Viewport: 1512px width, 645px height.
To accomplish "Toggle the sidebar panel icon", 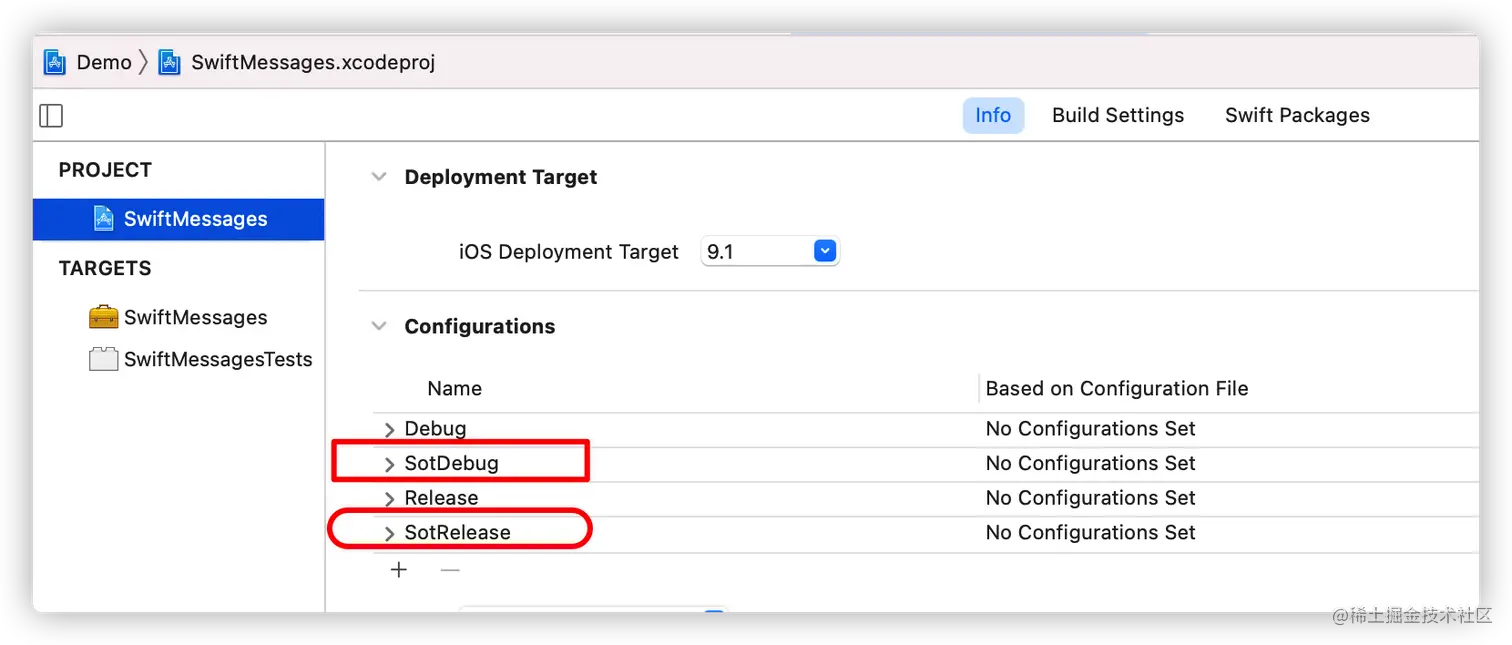I will (x=51, y=116).
